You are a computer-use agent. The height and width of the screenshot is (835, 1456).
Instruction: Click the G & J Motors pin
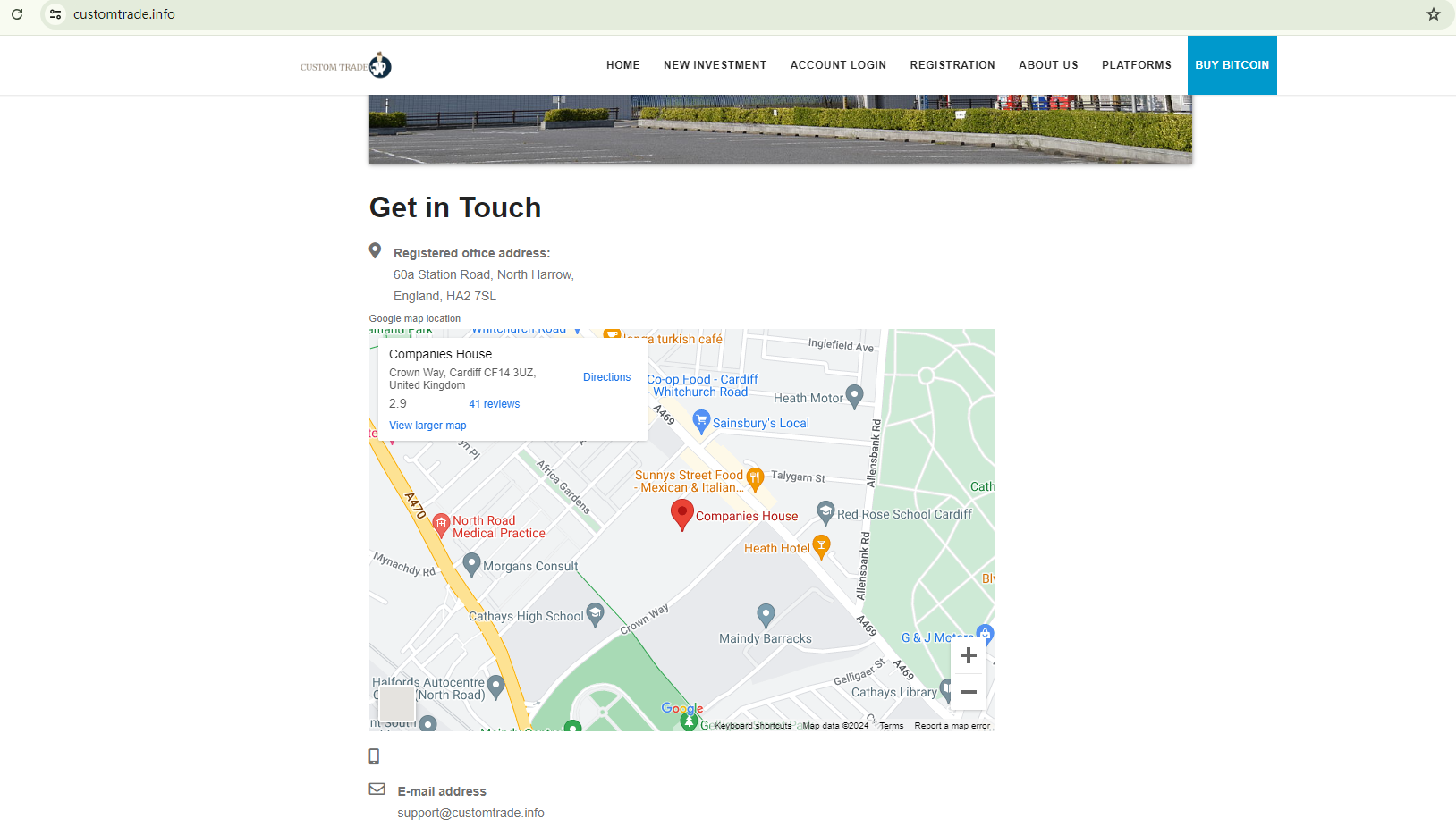[x=985, y=634]
